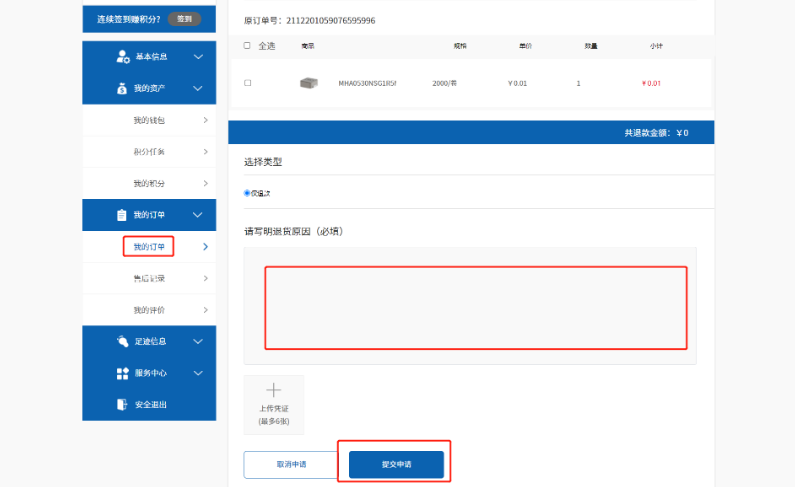Click the 基本信息 user icon
This screenshot has height=487, width=795.
coord(123,57)
